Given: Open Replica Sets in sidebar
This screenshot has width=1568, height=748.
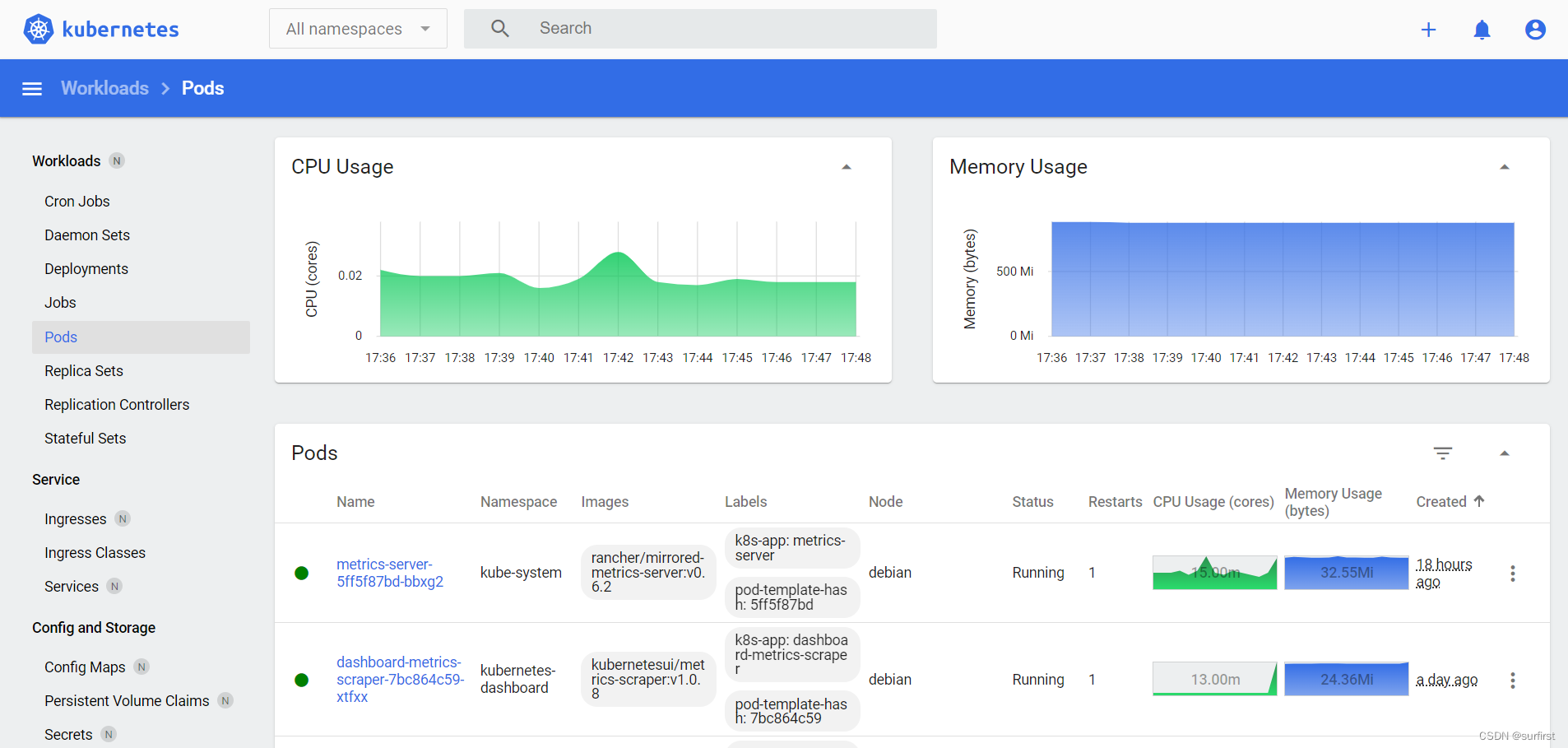Looking at the screenshot, I should [x=84, y=371].
